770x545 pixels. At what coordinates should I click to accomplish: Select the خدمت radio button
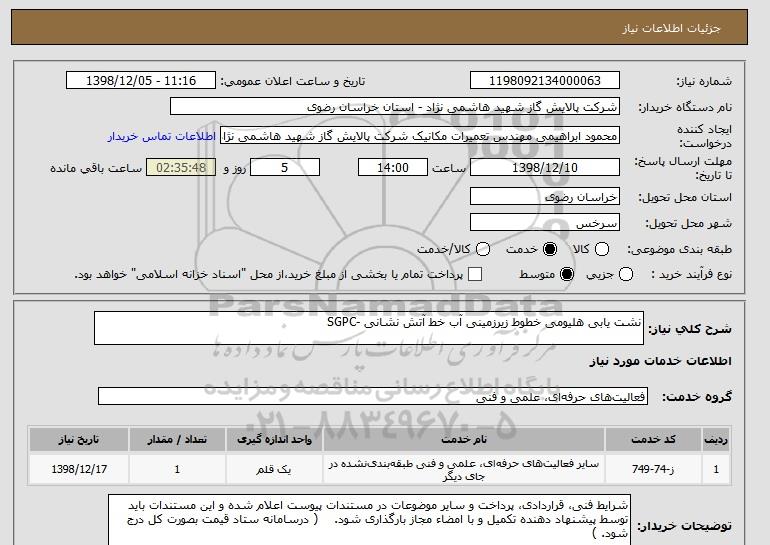click(550, 249)
